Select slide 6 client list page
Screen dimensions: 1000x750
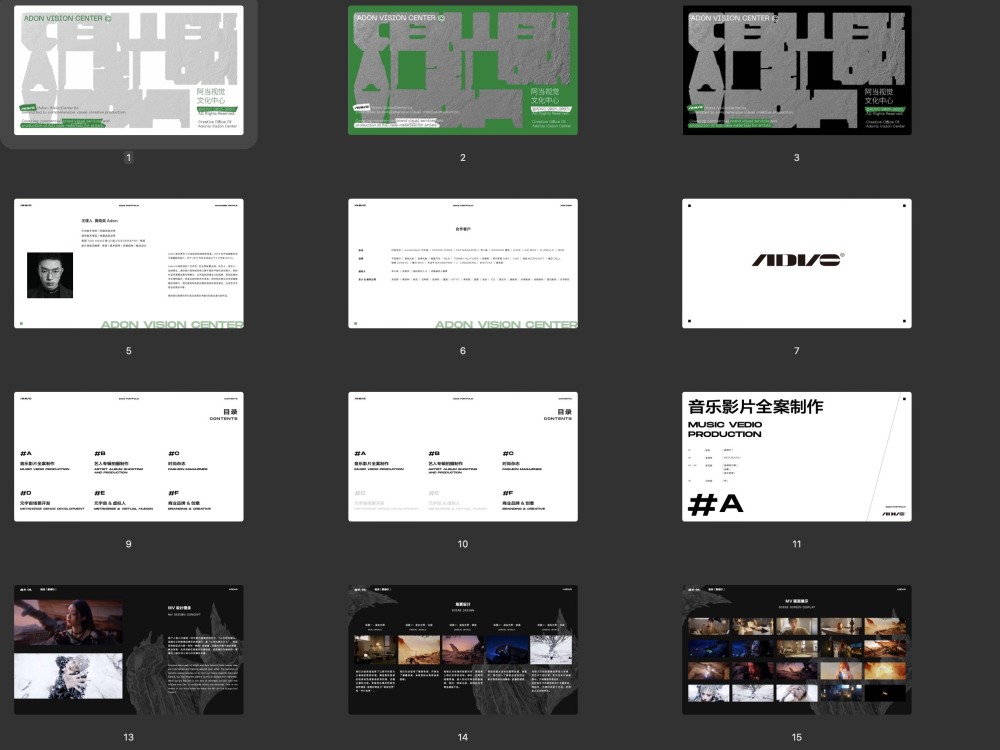463,263
